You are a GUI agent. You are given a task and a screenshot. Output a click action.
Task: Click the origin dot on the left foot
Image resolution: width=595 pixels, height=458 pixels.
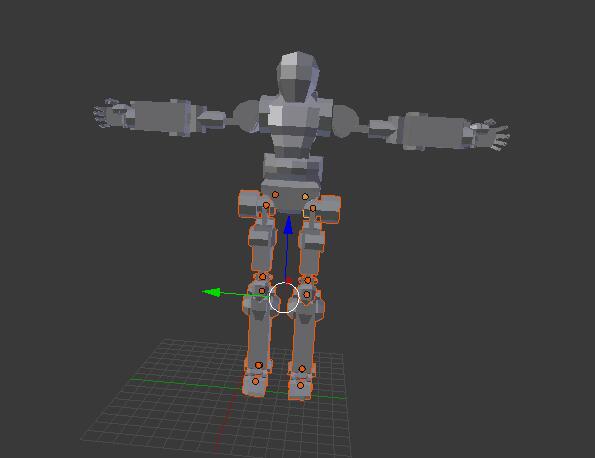255,381
